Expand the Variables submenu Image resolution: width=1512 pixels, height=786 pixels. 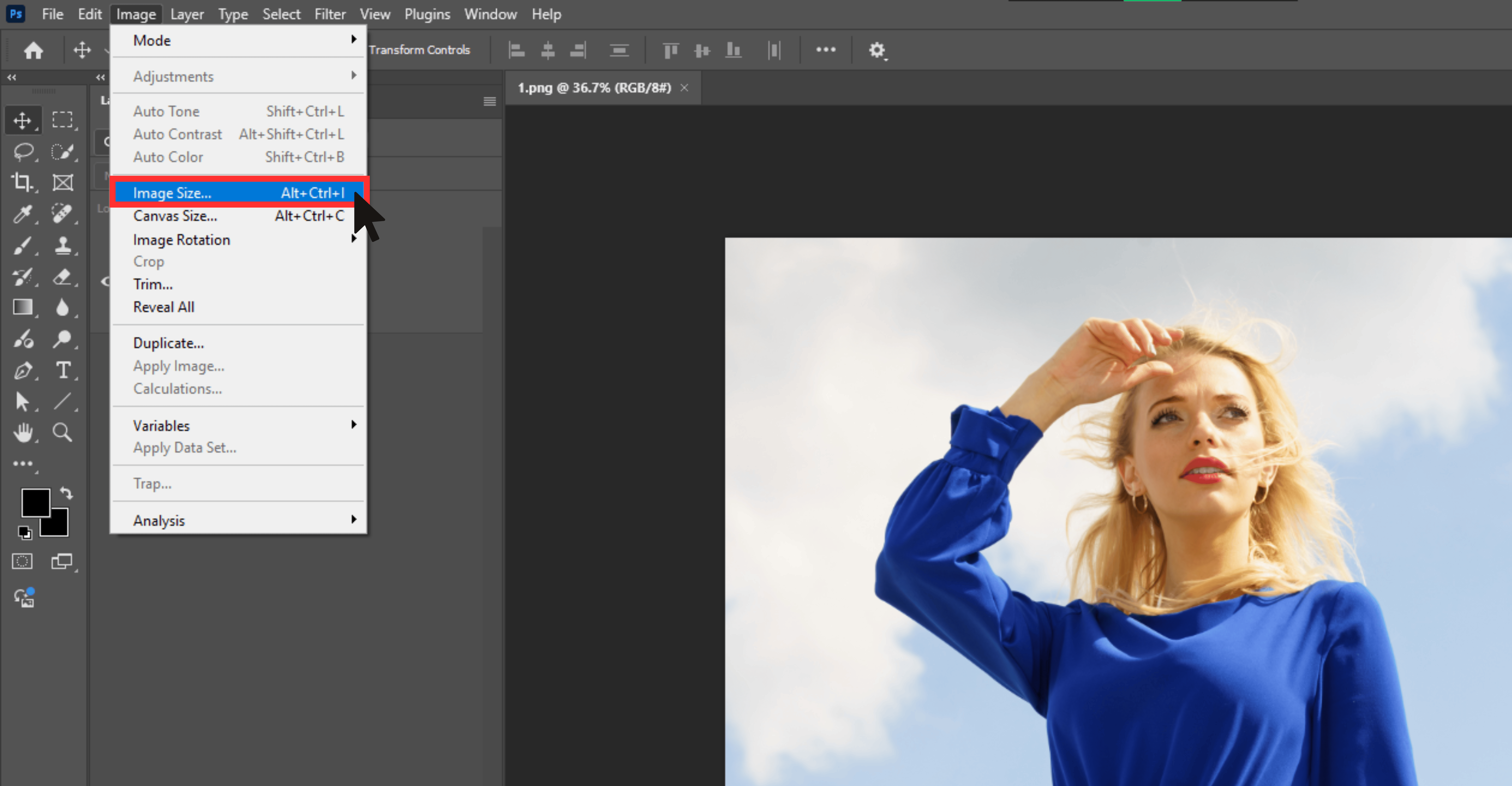pos(238,425)
